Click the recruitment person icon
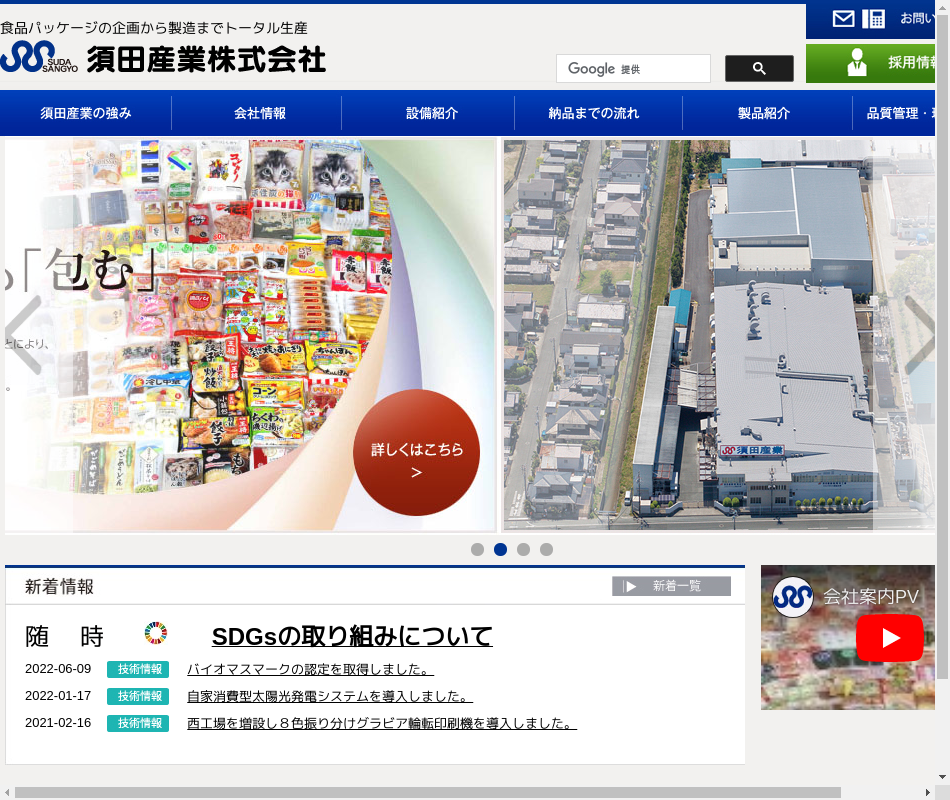This screenshot has height=800, width=950. coord(857,63)
